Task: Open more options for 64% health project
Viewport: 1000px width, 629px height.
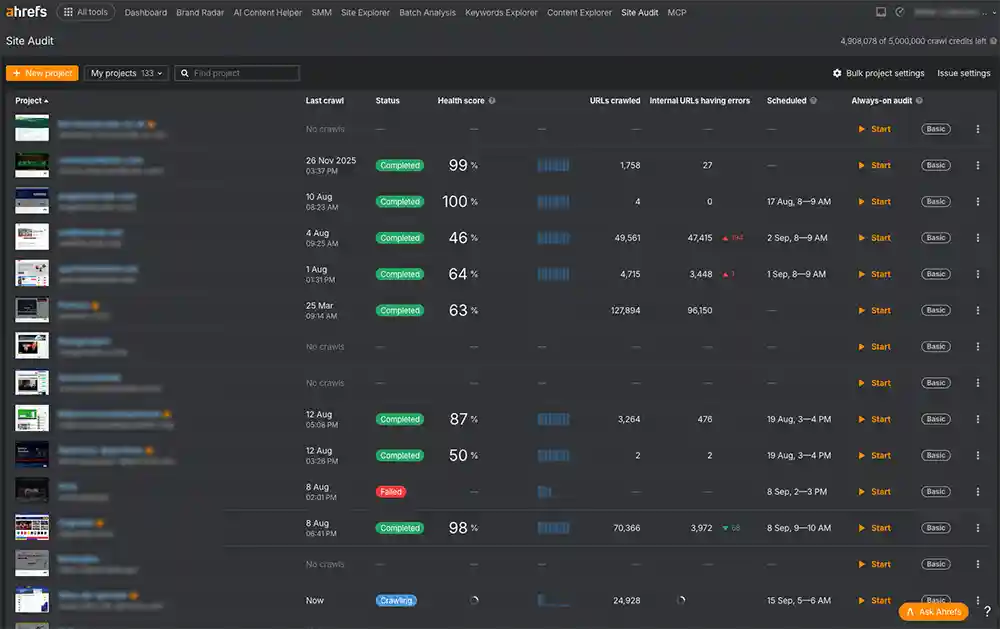Action: 978,274
